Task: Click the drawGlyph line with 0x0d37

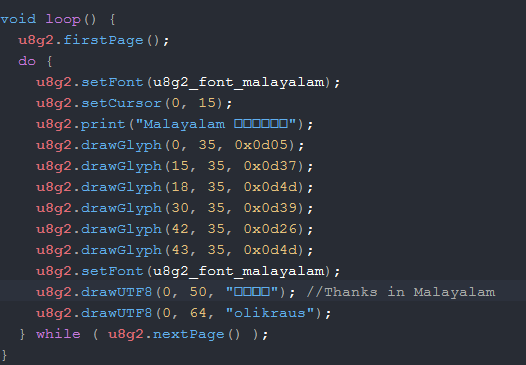Action: point(175,166)
